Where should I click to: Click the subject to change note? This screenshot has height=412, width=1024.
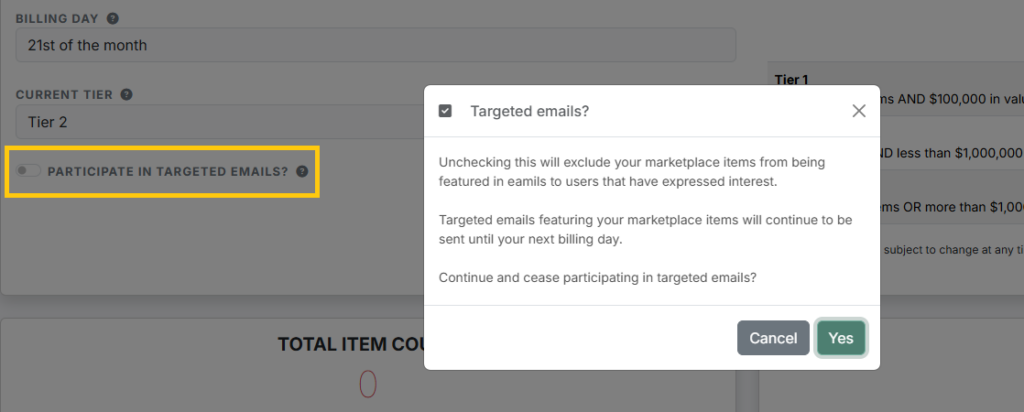952,249
